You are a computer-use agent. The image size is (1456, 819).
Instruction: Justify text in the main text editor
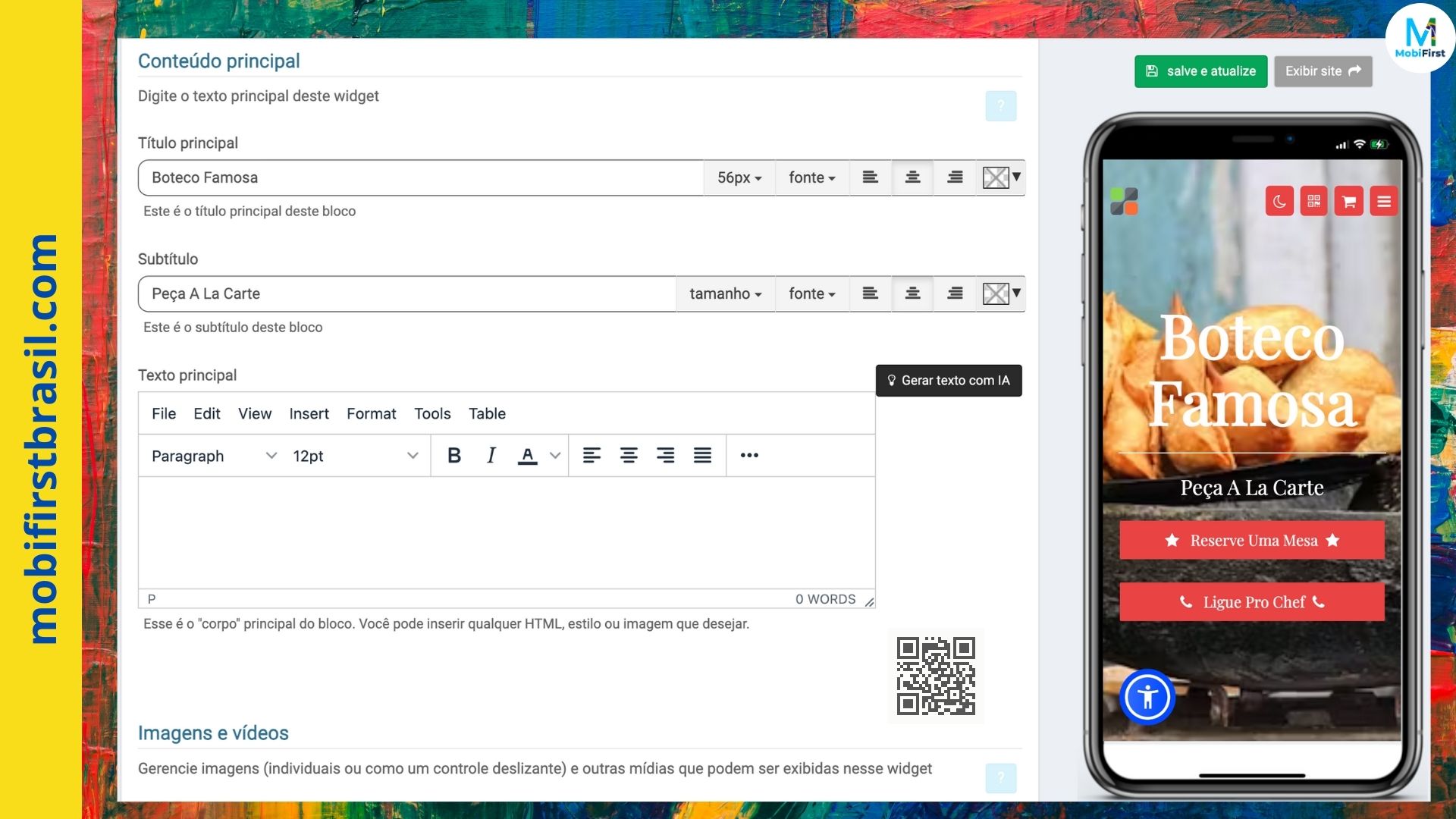(x=702, y=455)
